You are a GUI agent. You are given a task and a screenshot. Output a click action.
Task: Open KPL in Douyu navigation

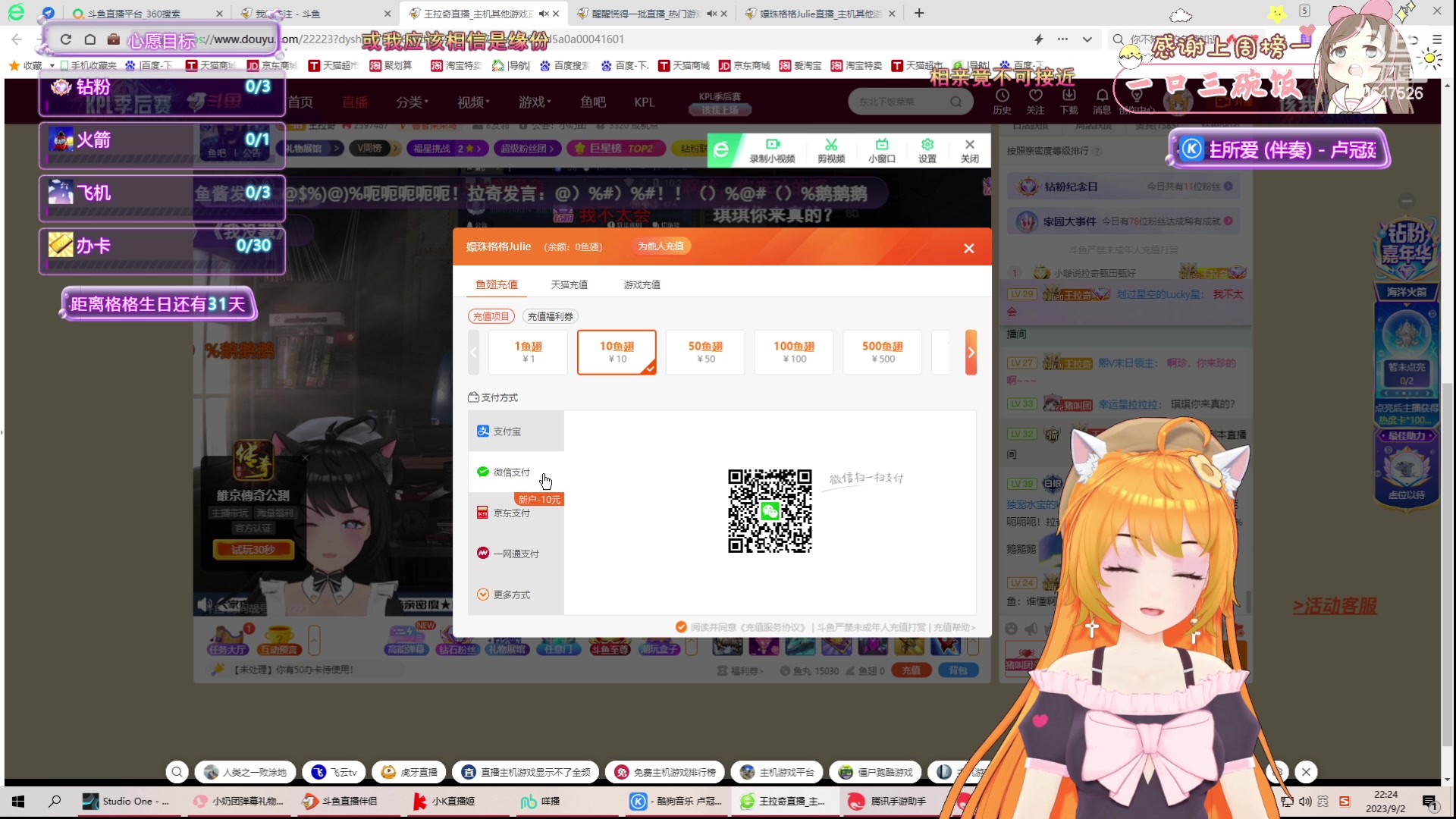645,102
